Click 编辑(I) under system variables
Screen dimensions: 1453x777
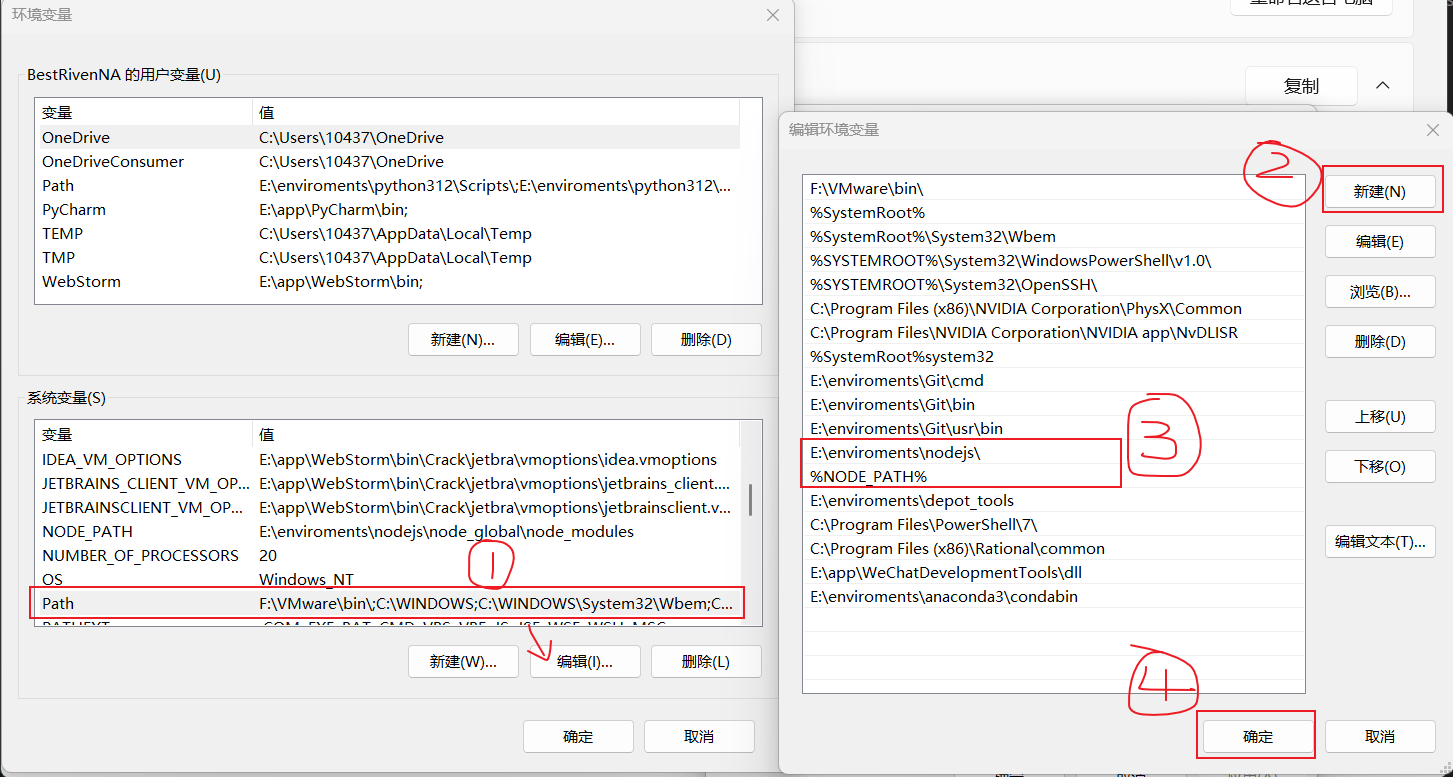(585, 661)
